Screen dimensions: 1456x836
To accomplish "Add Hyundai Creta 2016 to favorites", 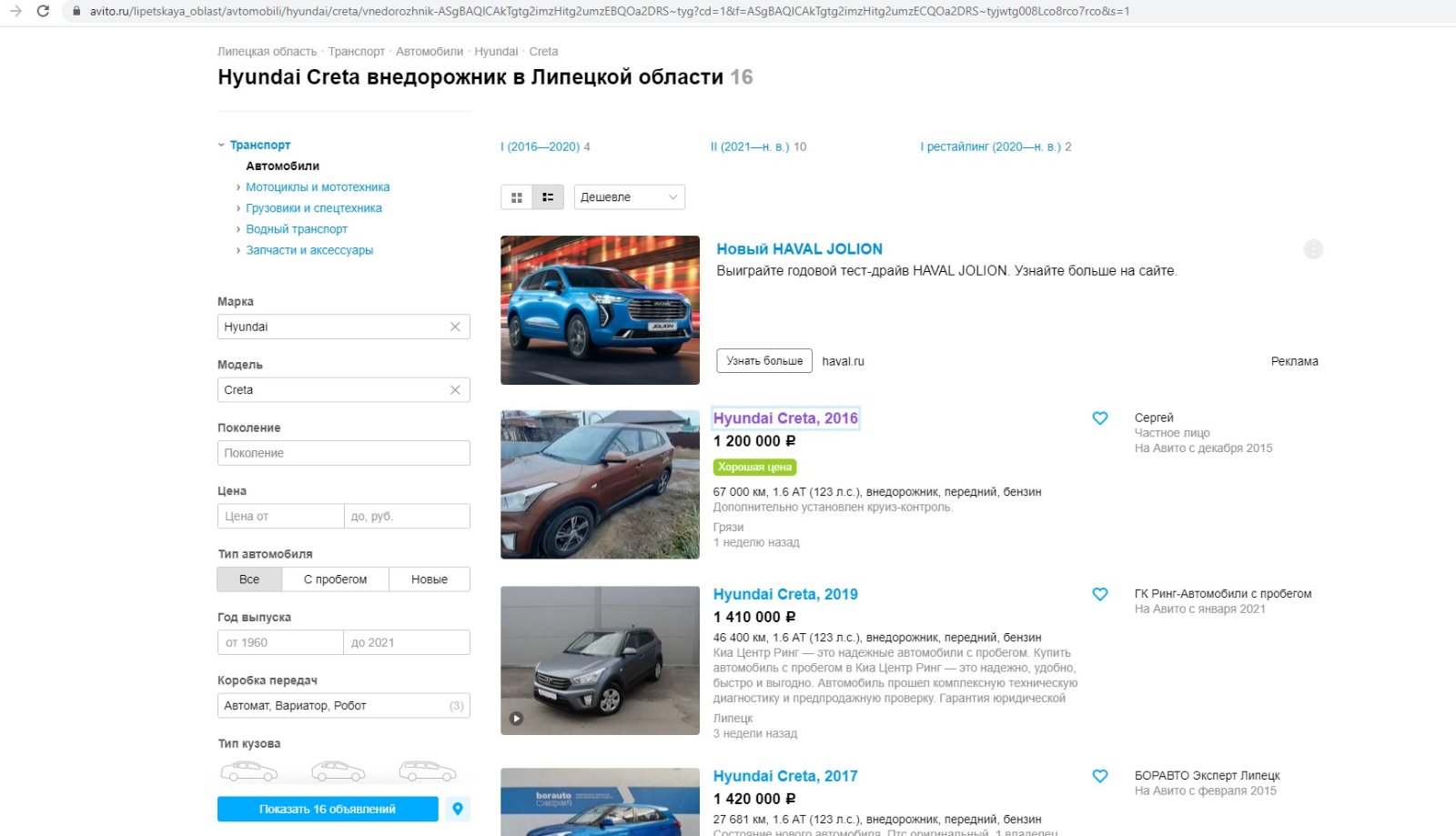I will pos(1100,418).
